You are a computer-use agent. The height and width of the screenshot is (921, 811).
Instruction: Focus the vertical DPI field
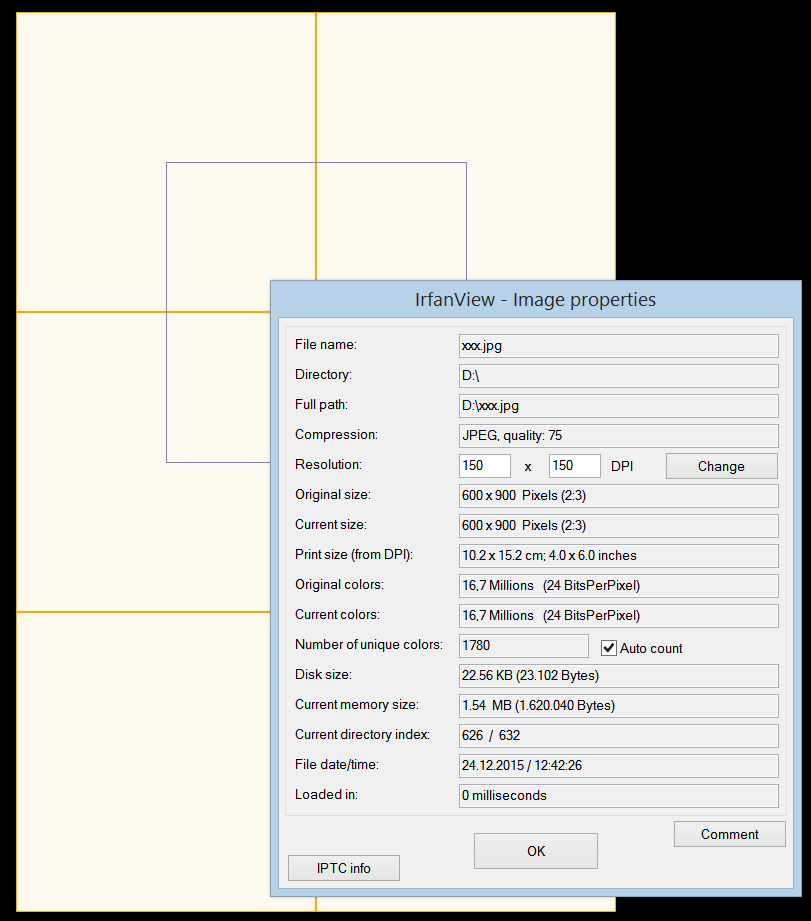575,466
